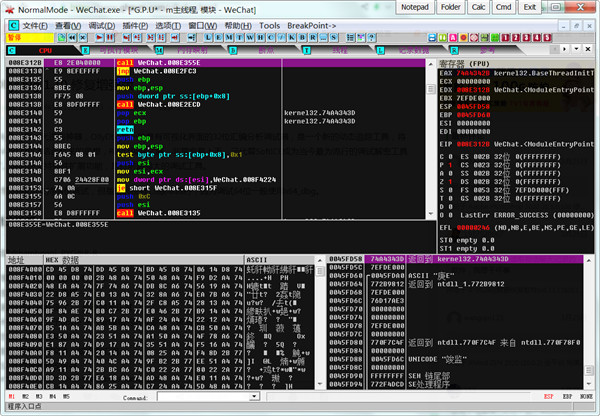Image resolution: width=600 pixels, height=416 pixels.
Task: Open Call stack with K icon
Action: tap(292, 38)
